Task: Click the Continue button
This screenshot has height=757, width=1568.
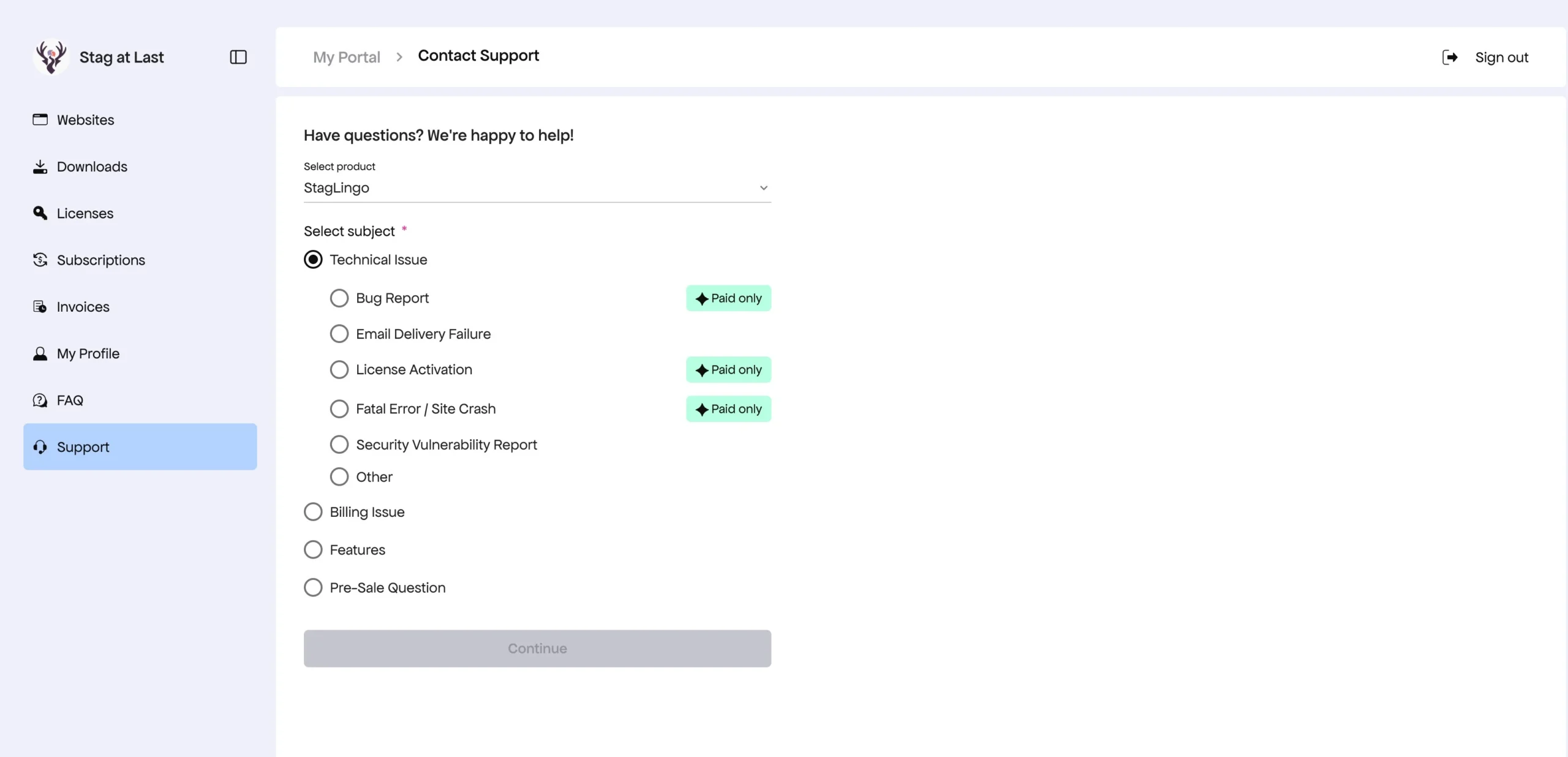Action: point(537,648)
